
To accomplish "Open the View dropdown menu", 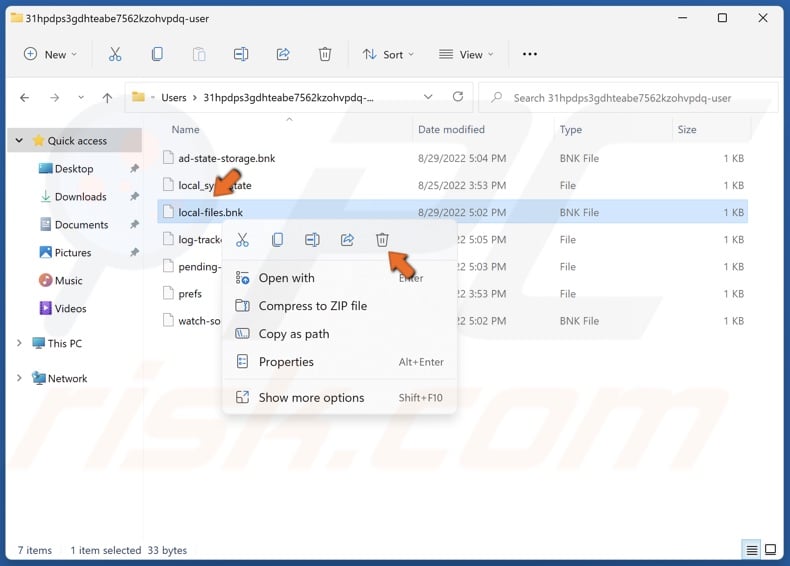I will 466,54.
